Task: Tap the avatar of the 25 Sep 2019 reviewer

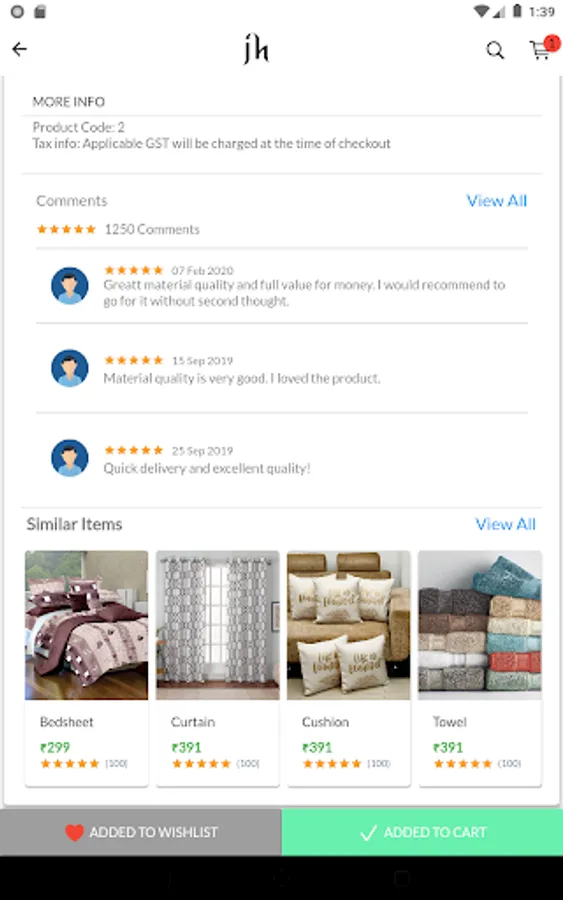Action: pos(69,457)
